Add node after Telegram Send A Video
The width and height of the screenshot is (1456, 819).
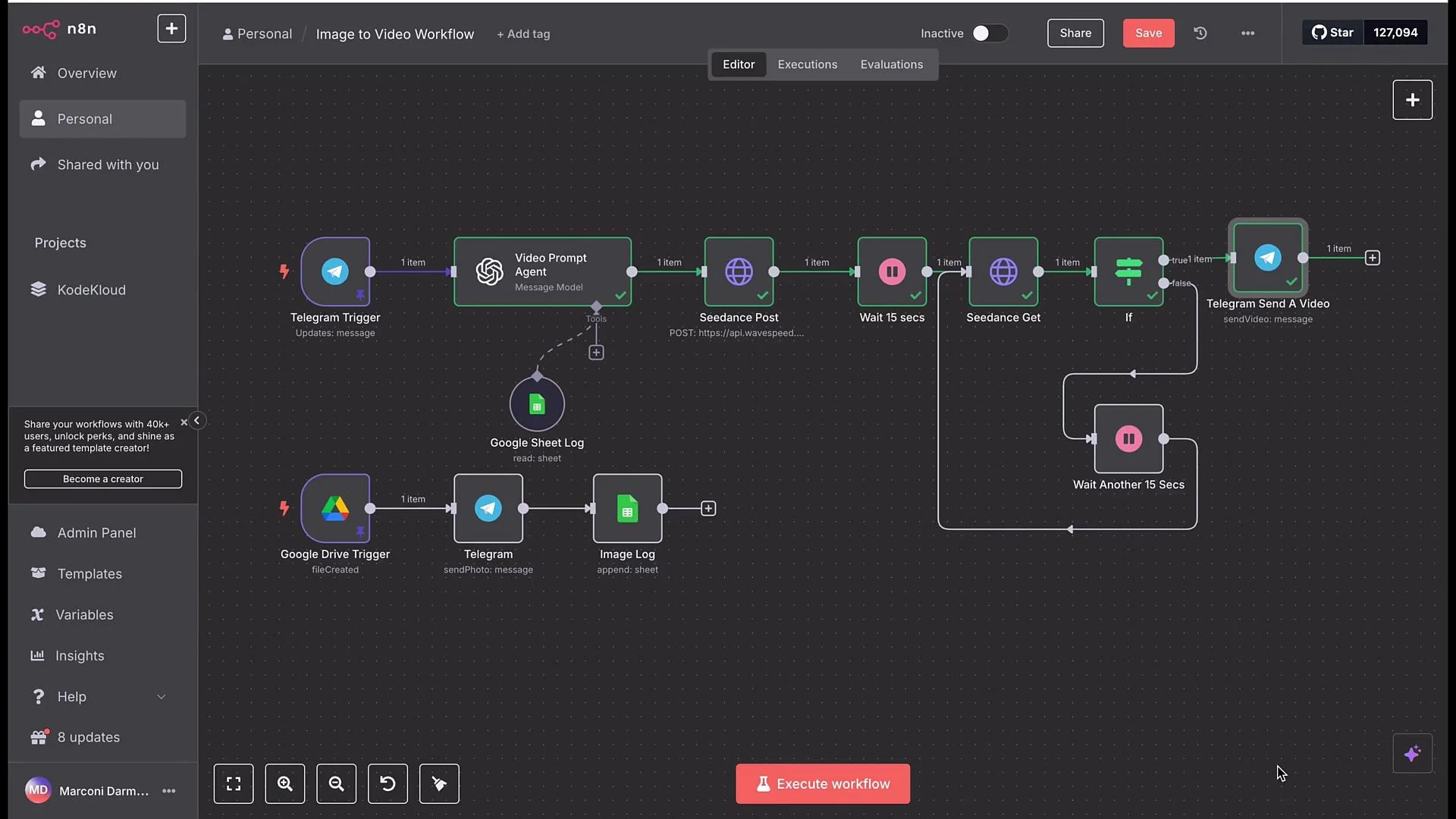(x=1373, y=258)
